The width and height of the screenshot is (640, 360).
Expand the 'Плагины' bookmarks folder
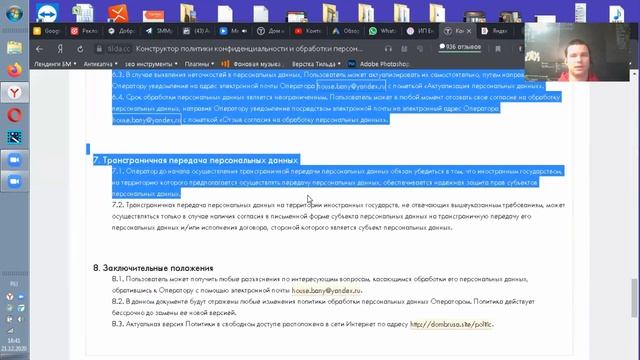[x=199, y=64]
